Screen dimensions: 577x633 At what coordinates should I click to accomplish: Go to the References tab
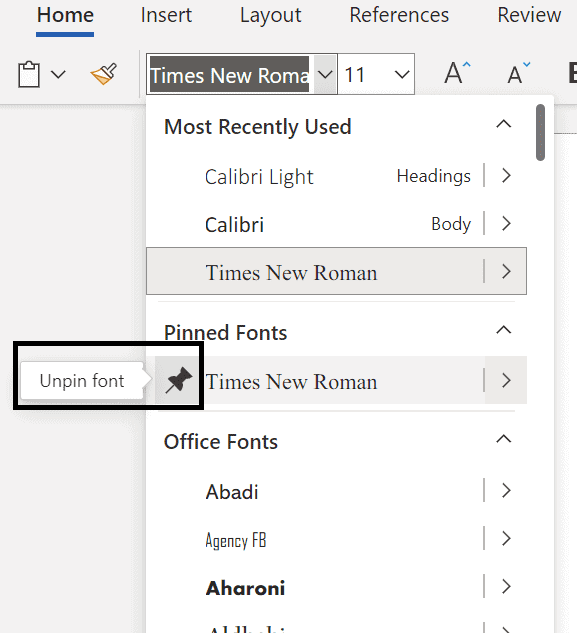[399, 15]
